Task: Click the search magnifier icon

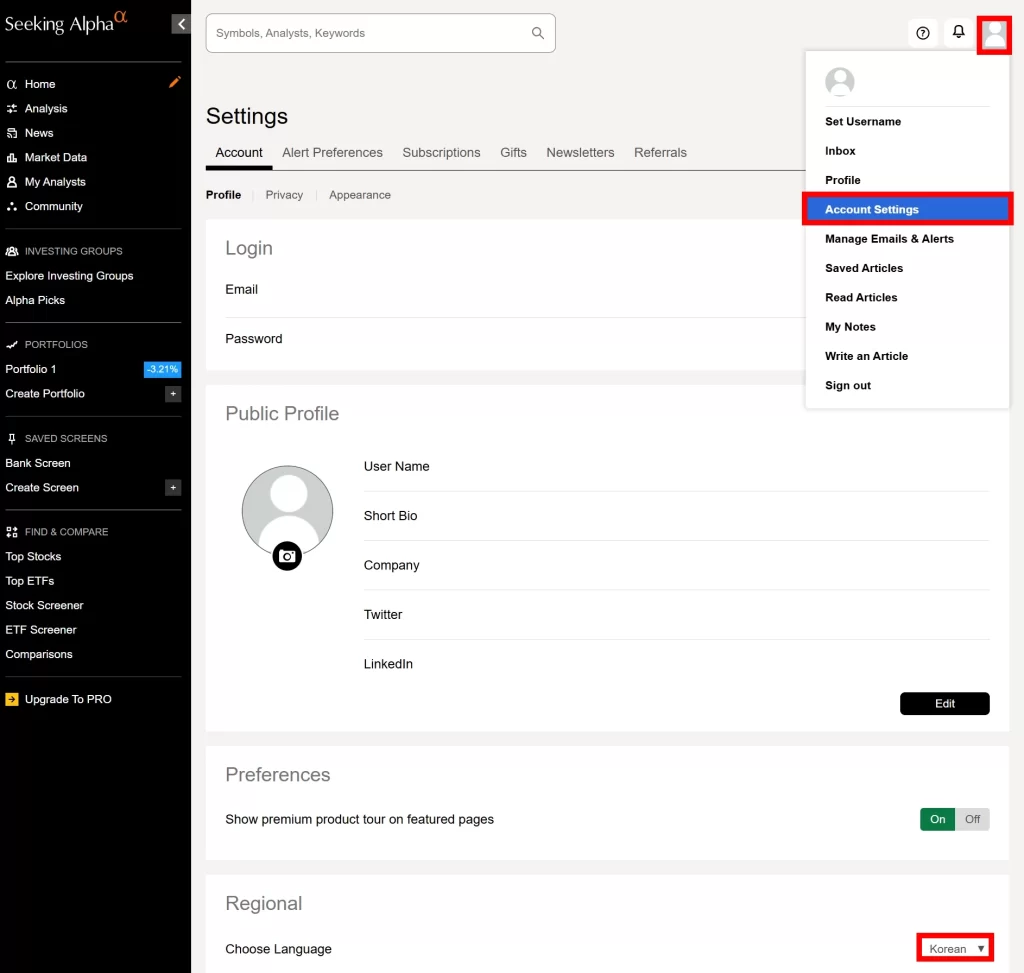Action: pyautogui.click(x=538, y=33)
